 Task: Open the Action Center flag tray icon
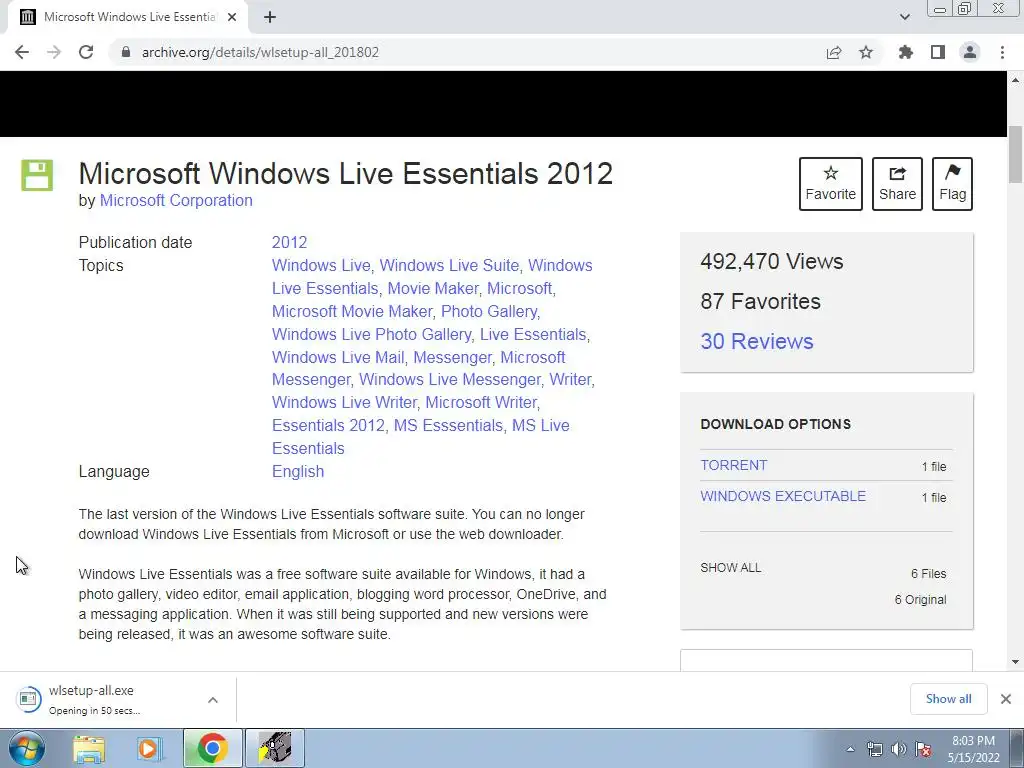click(923, 749)
